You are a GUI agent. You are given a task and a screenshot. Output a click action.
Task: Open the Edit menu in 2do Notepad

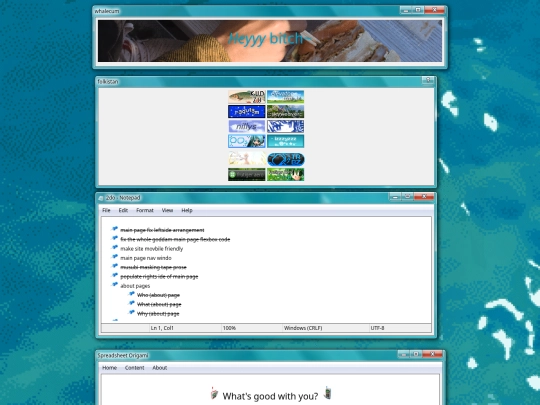pyautogui.click(x=123, y=210)
